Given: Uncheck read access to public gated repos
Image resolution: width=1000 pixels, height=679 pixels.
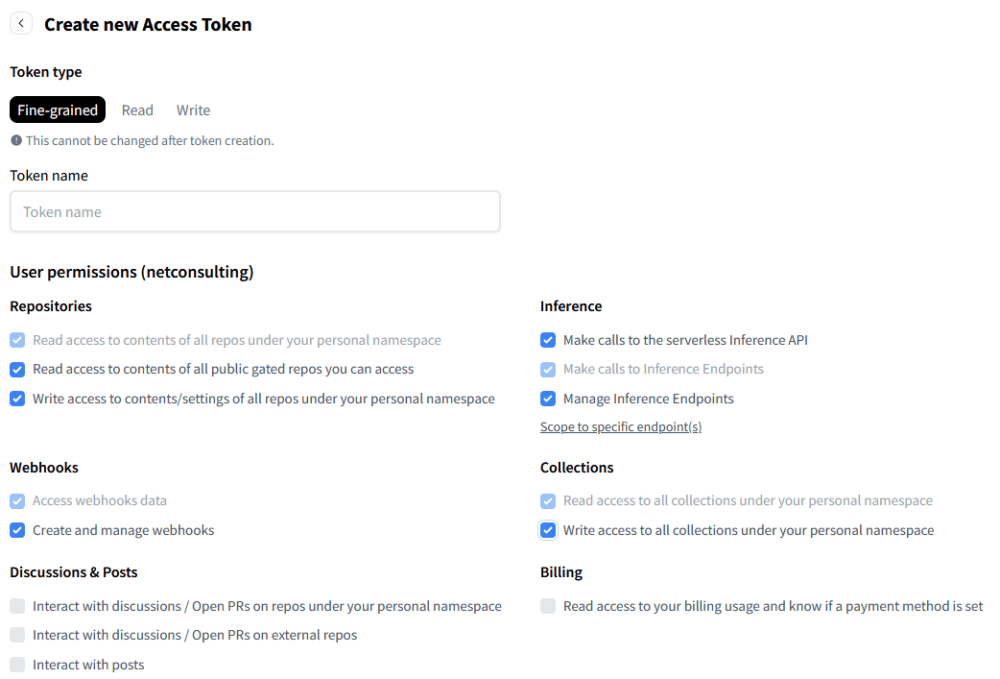Looking at the screenshot, I should [x=18, y=369].
